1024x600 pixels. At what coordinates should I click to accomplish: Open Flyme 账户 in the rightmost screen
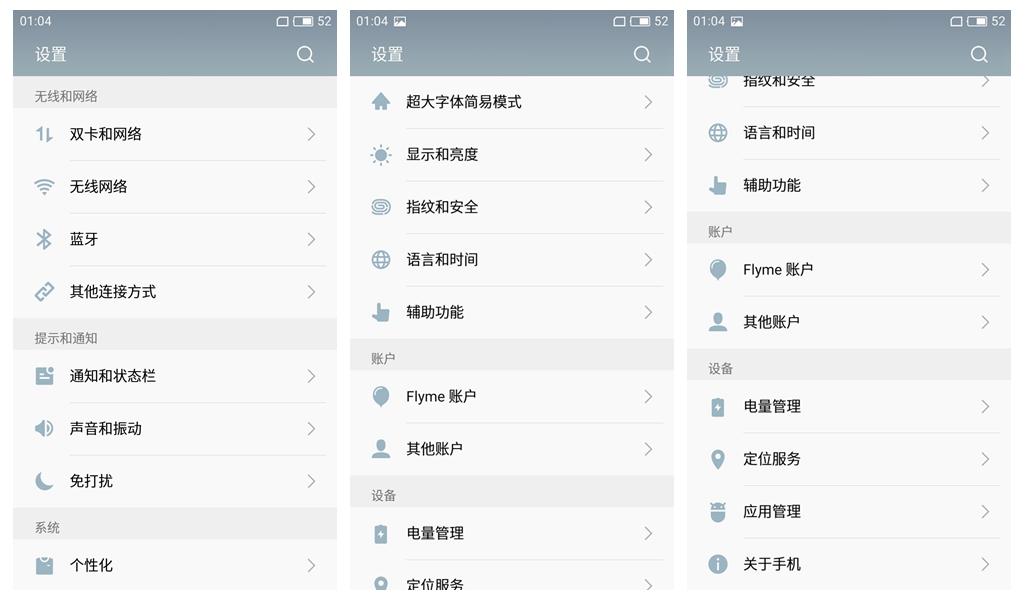tap(778, 270)
